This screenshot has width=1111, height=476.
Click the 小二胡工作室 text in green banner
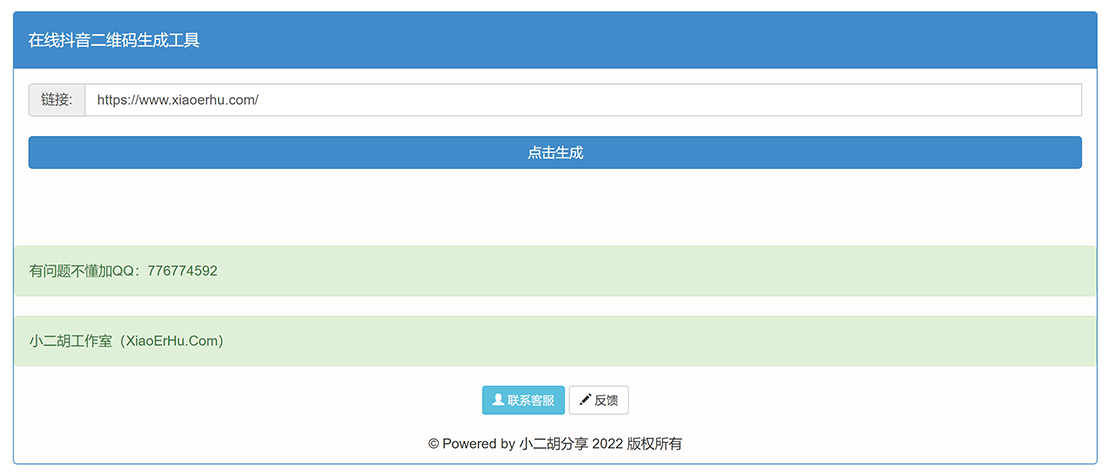click(71, 341)
